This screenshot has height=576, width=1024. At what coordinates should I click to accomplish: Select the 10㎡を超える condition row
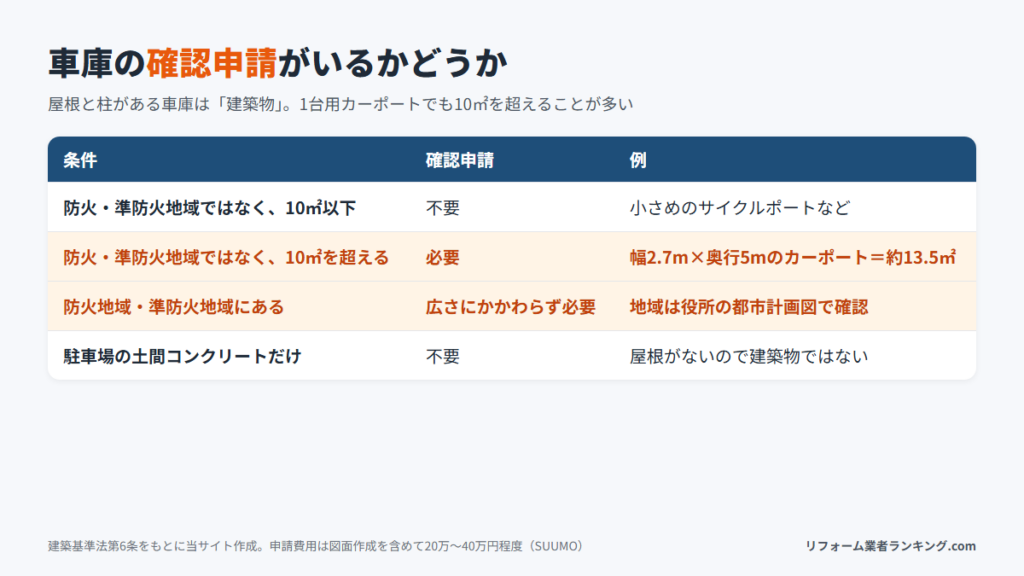pyautogui.click(x=512, y=257)
